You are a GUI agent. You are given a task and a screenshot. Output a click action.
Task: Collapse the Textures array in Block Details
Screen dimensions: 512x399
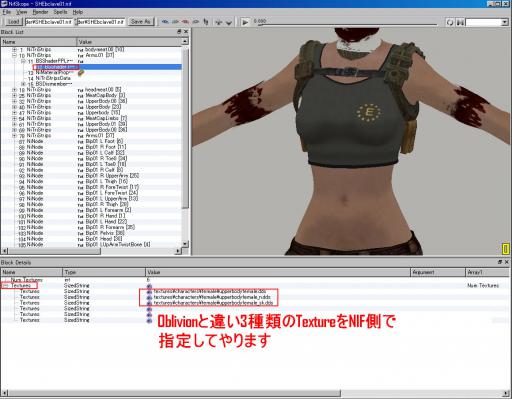coord(6,286)
